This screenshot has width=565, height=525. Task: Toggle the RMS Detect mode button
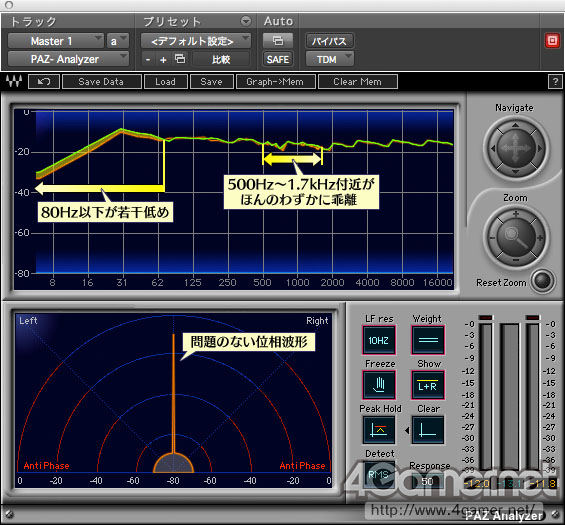pos(379,475)
